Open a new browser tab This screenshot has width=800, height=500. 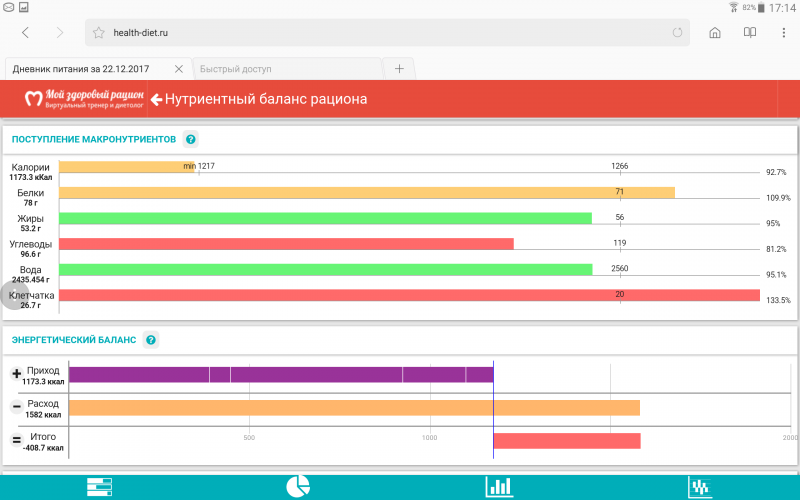click(399, 69)
